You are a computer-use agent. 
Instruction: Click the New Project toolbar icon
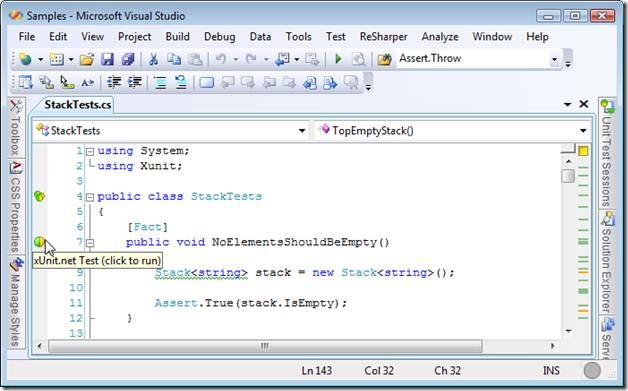(26, 59)
